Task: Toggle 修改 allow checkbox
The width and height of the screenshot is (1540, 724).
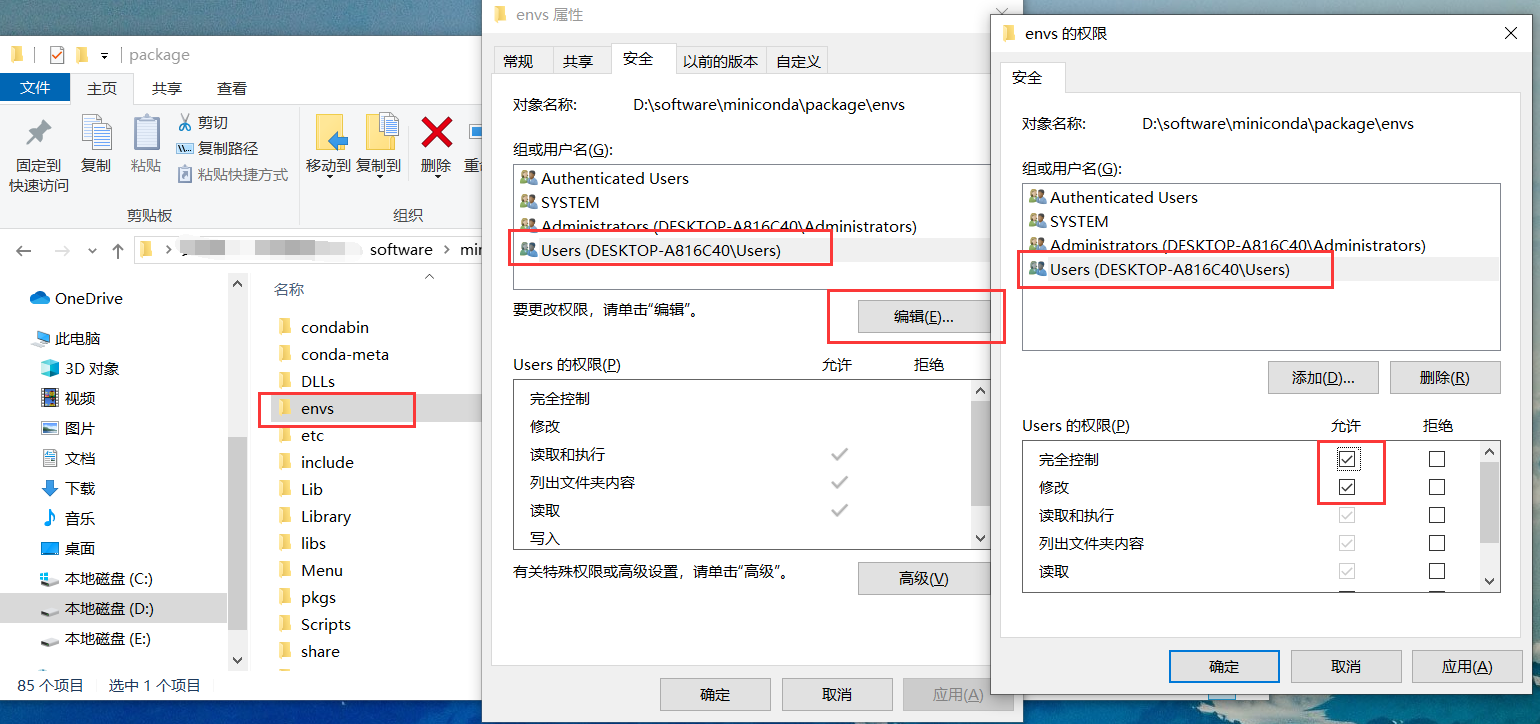Action: (1347, 487)
